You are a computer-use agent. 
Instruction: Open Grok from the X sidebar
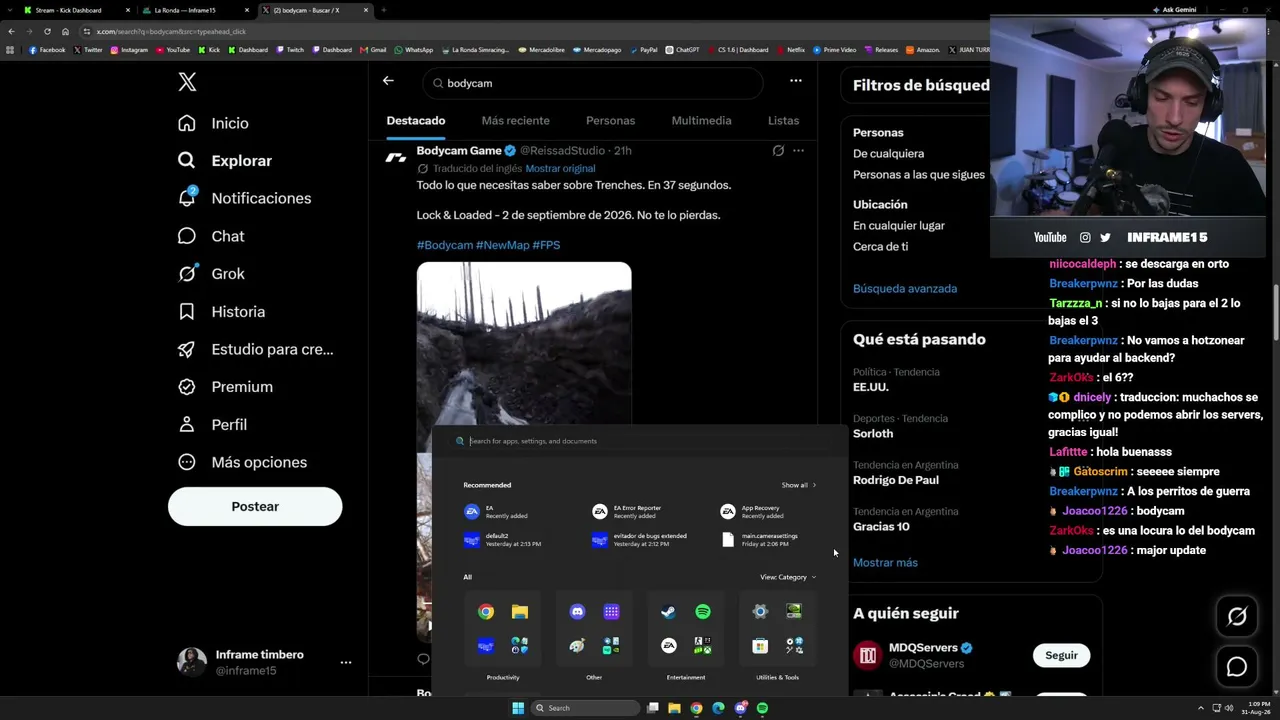[x=210, y=274]
